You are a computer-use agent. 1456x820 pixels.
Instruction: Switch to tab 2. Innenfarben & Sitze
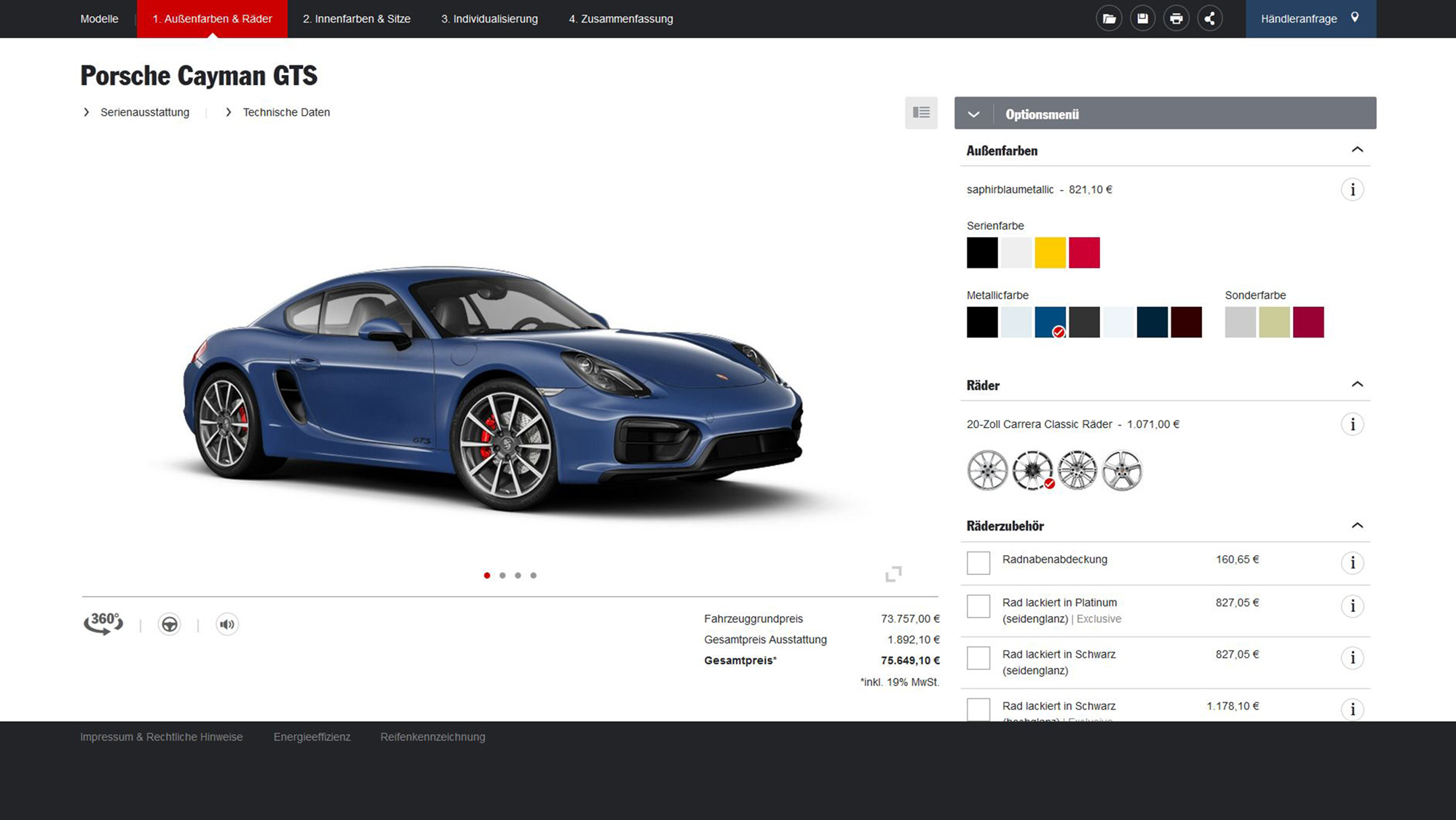357,18
